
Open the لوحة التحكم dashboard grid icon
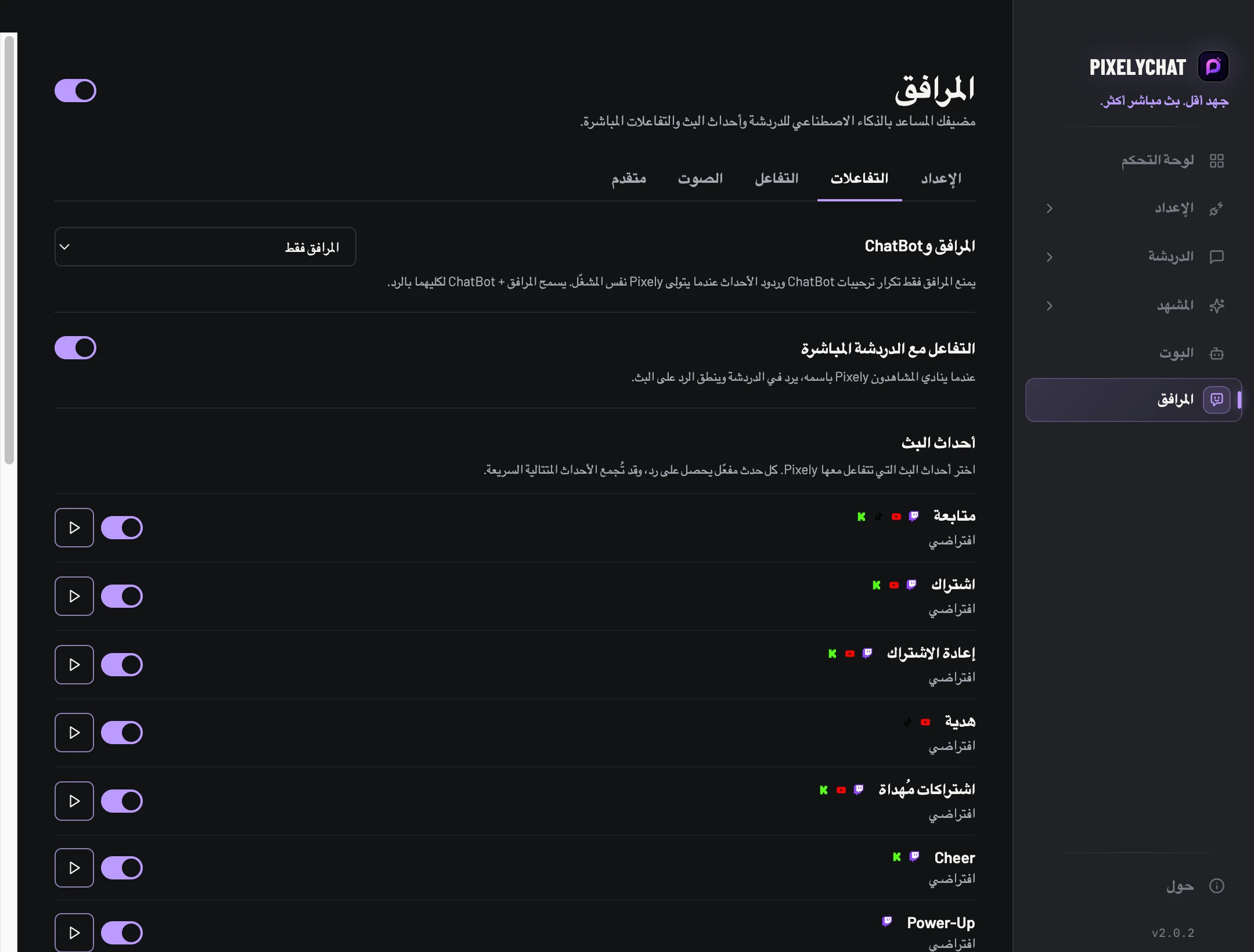click(x=1217, y=161)
